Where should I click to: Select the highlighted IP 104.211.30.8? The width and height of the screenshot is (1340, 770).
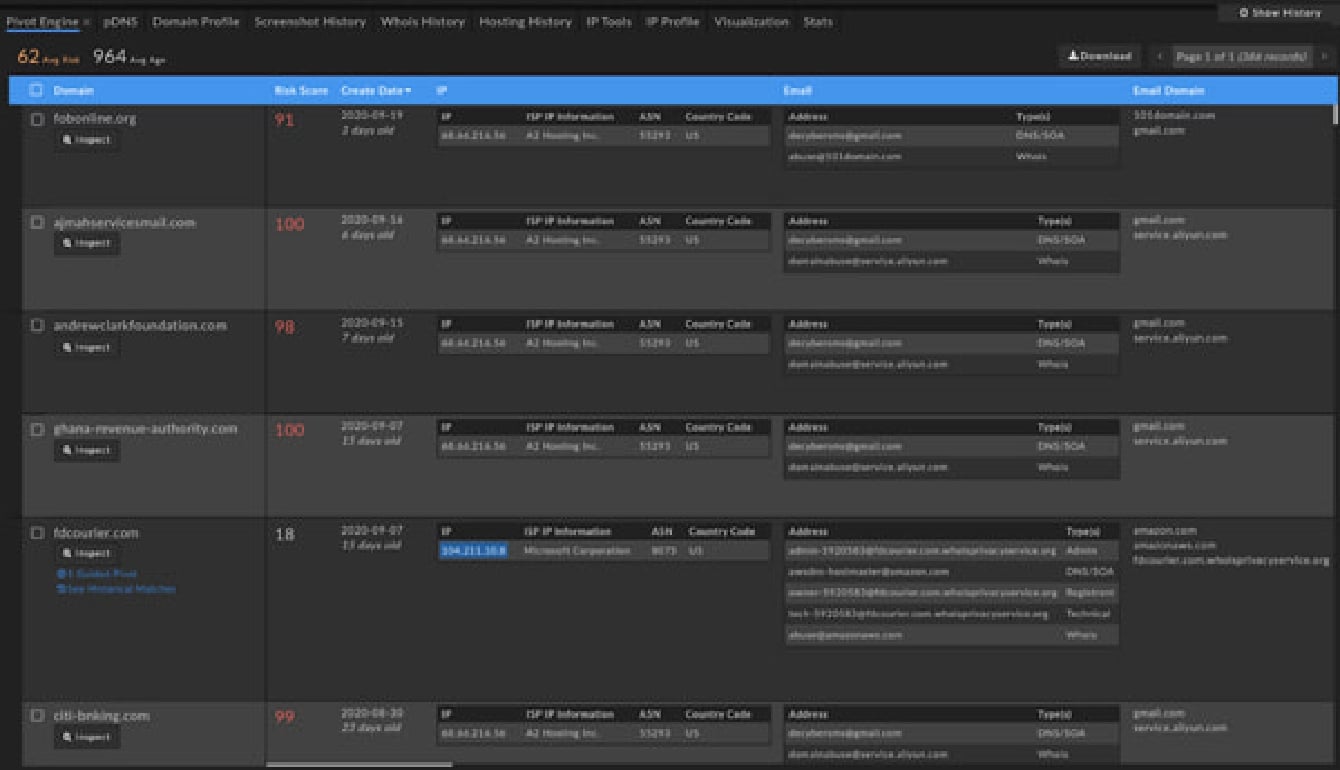click(476, 550)
